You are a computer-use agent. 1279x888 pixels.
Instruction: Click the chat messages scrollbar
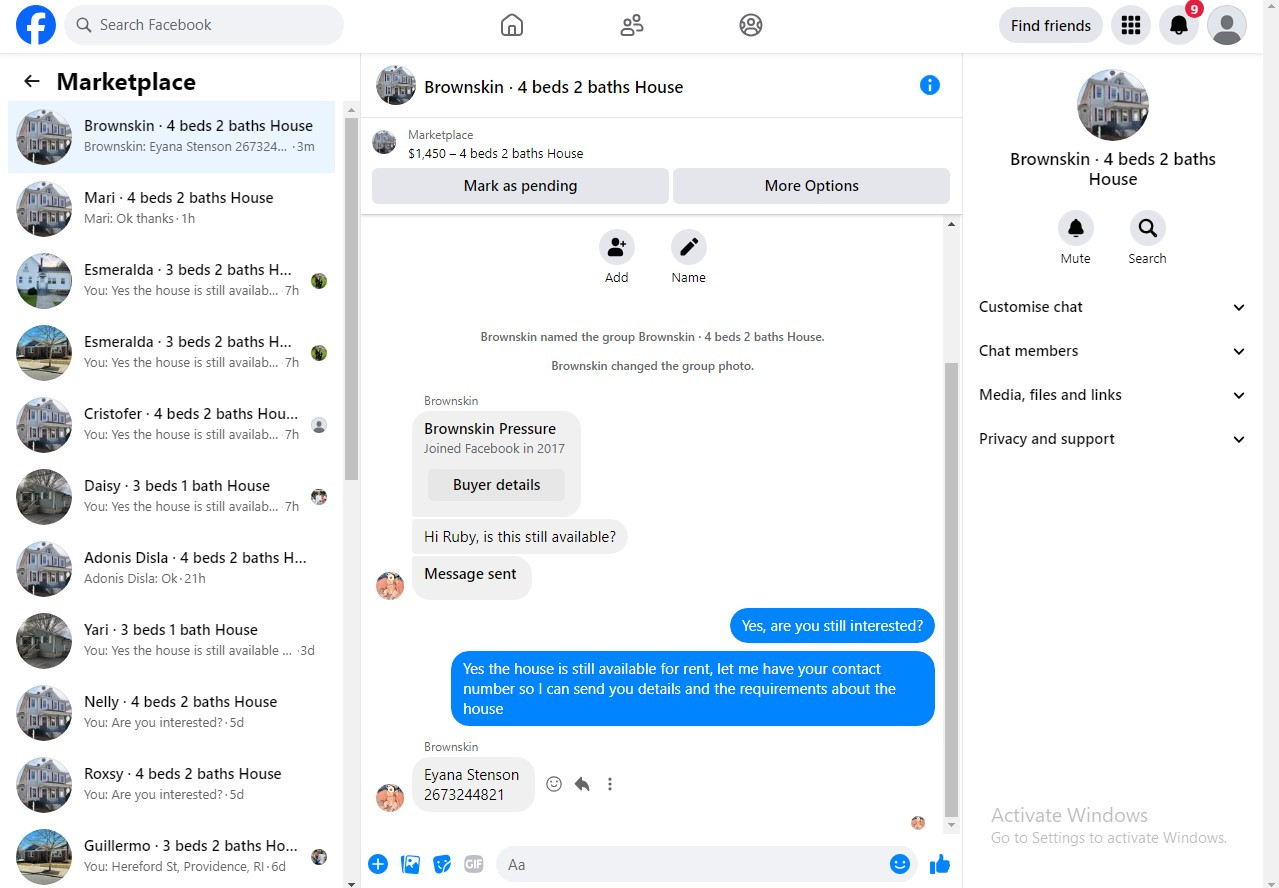(x=951, y=590)
